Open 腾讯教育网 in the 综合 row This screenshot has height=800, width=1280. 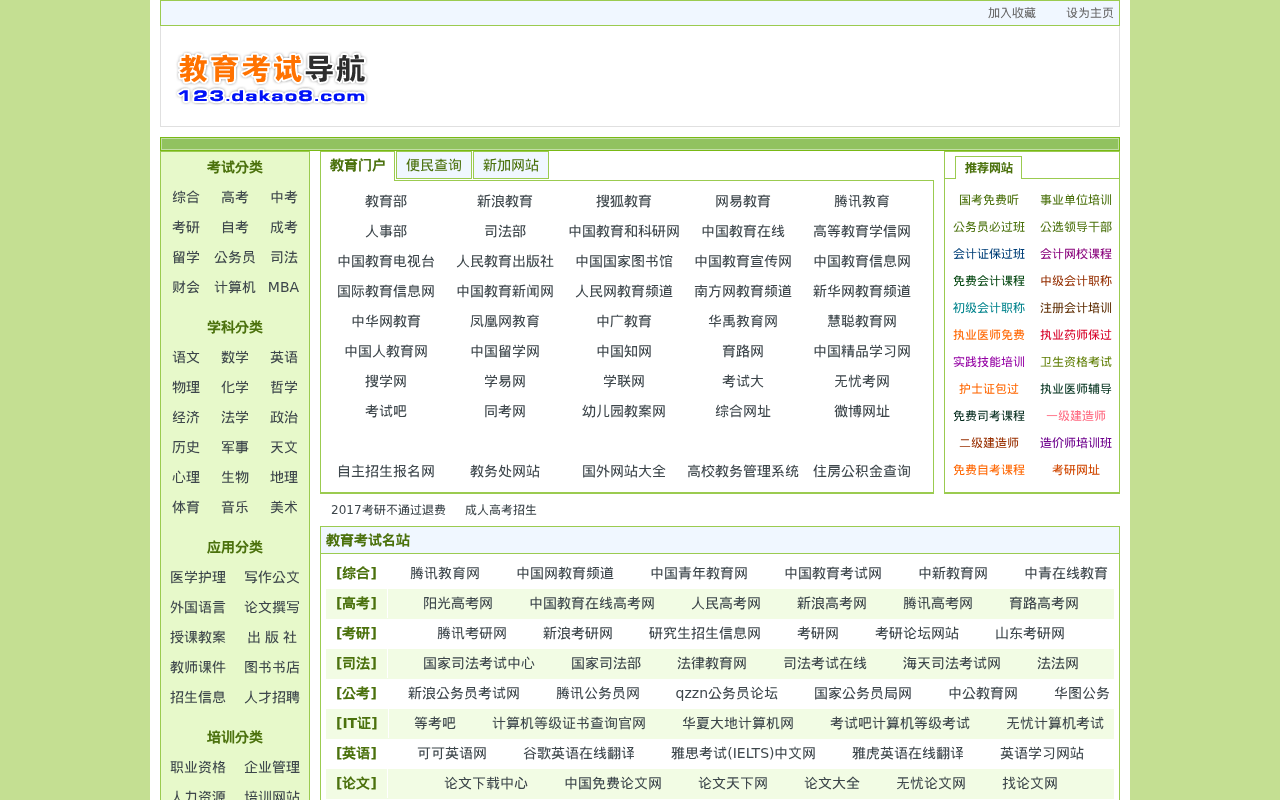(445, 574)
